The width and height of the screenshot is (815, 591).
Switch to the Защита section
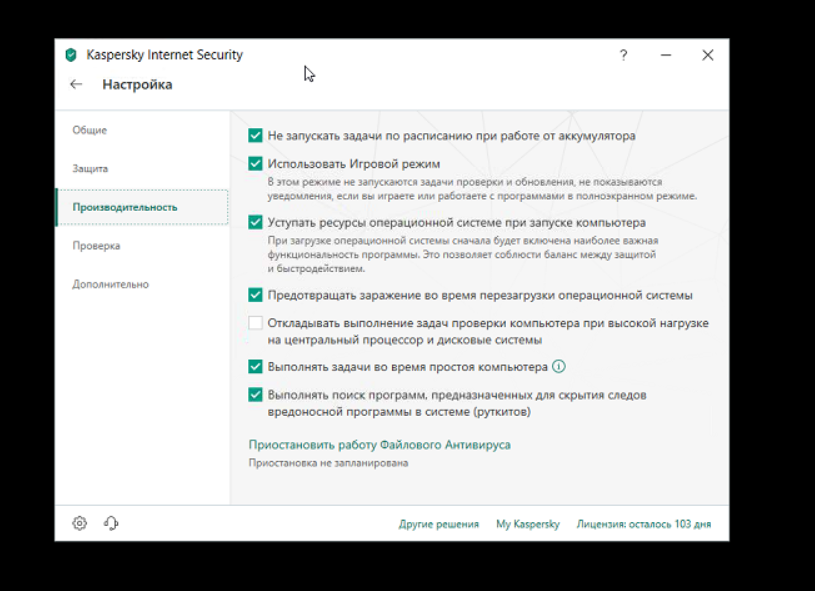tap(90, 168)
